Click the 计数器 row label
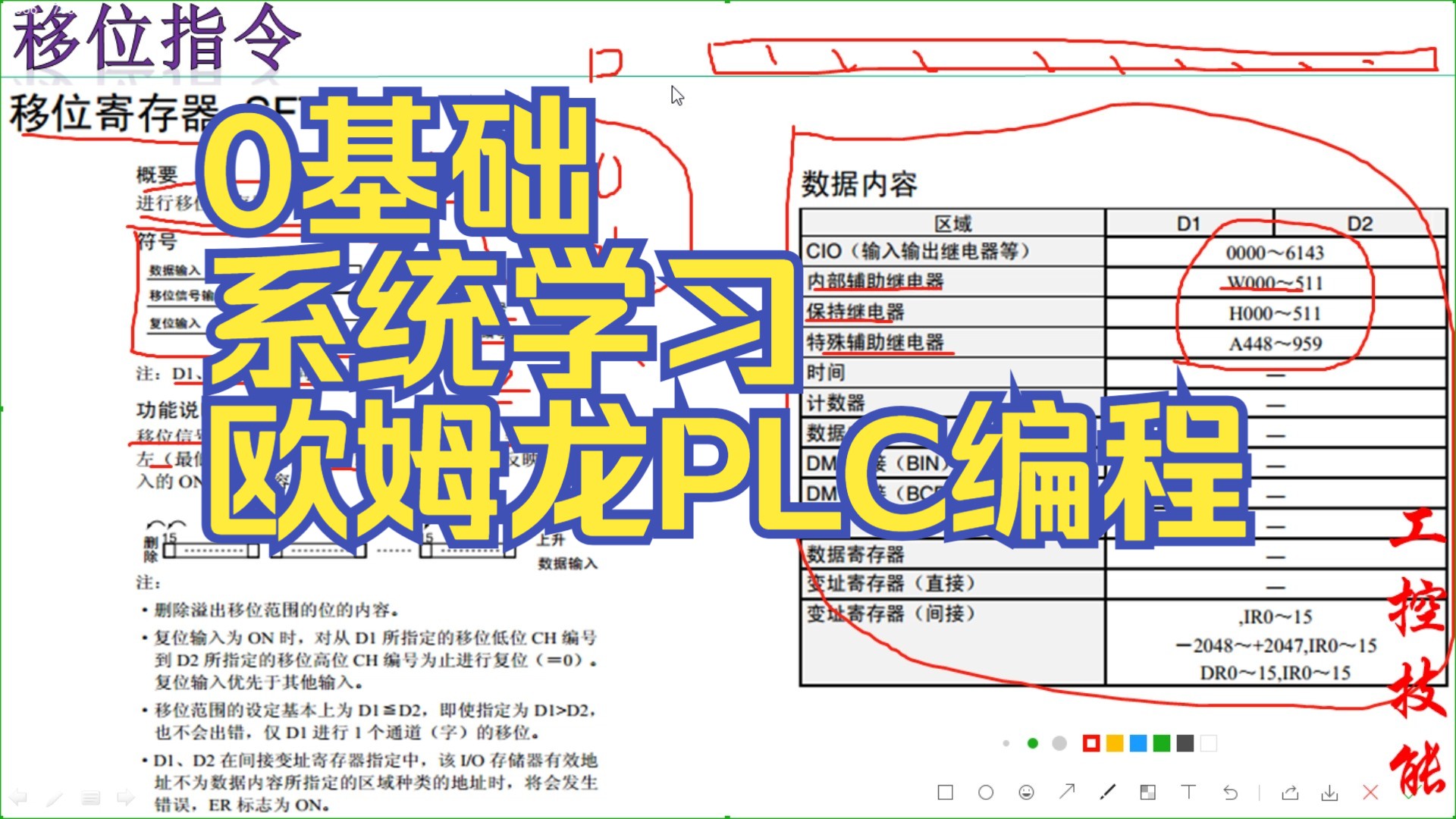 click(836, 403)
